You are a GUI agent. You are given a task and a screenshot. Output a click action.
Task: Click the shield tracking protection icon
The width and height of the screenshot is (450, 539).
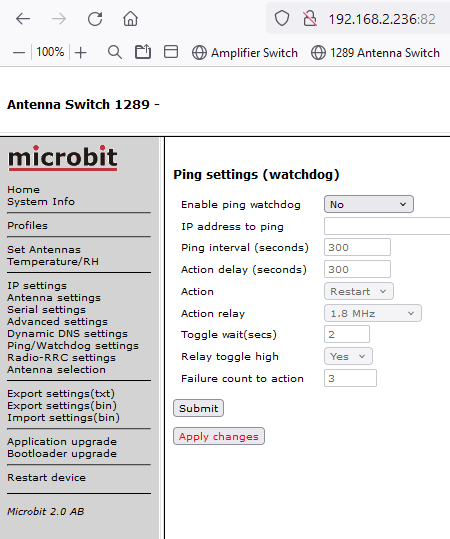(x=282, y=18)
